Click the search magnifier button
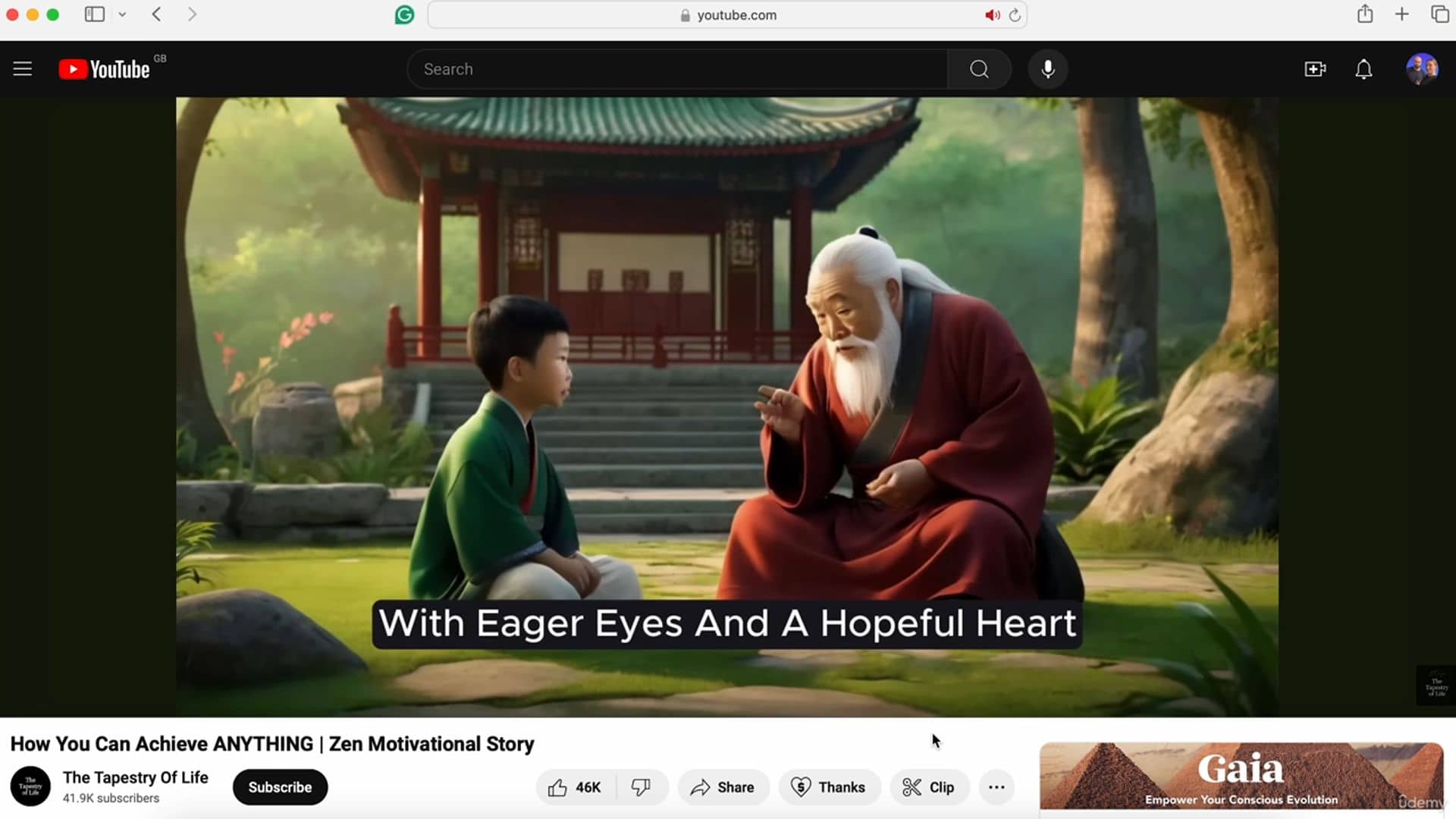The height and width of the screenshot is (819, 1456). coord(979,69)
